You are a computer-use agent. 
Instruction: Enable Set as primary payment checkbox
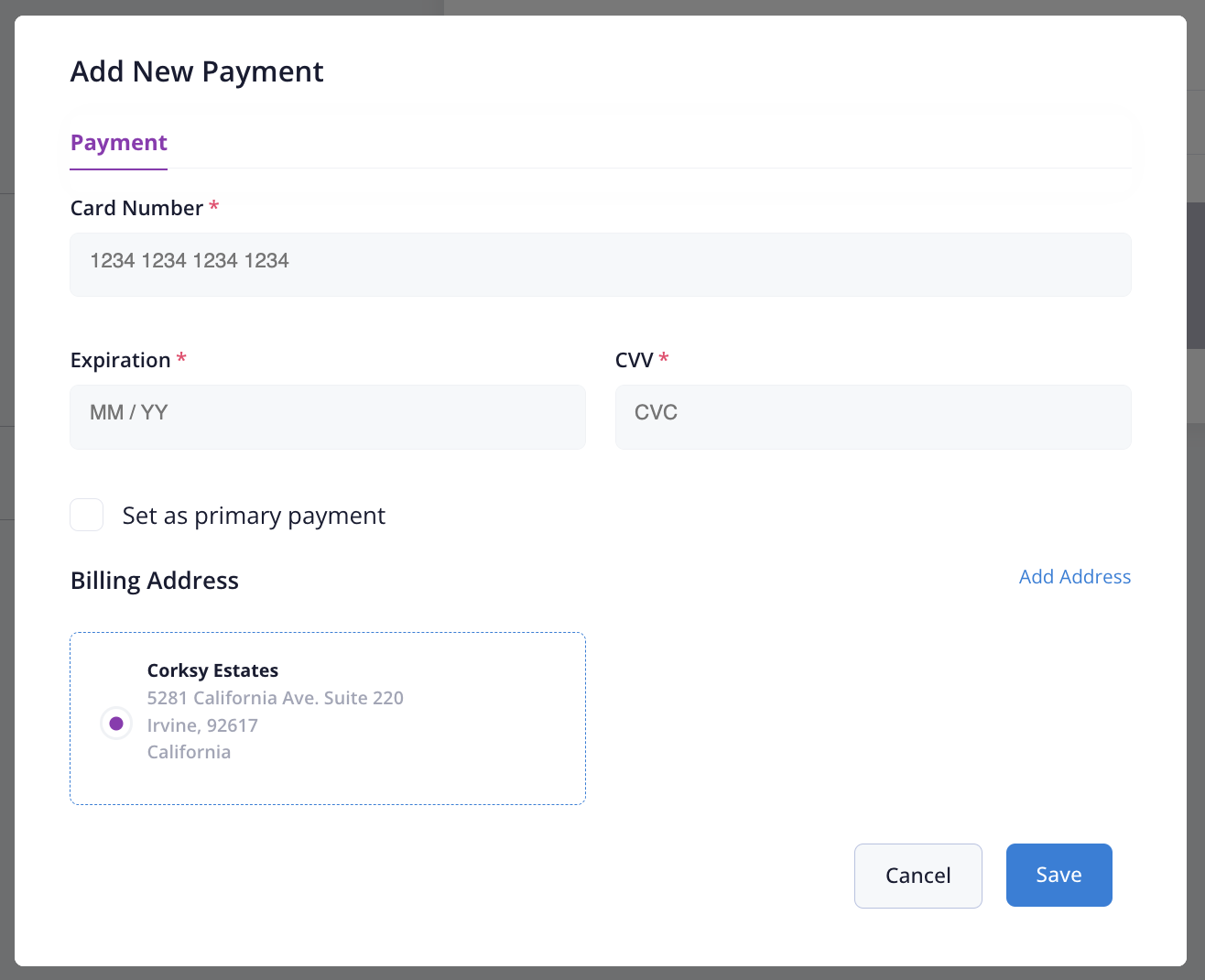(87, 515)
